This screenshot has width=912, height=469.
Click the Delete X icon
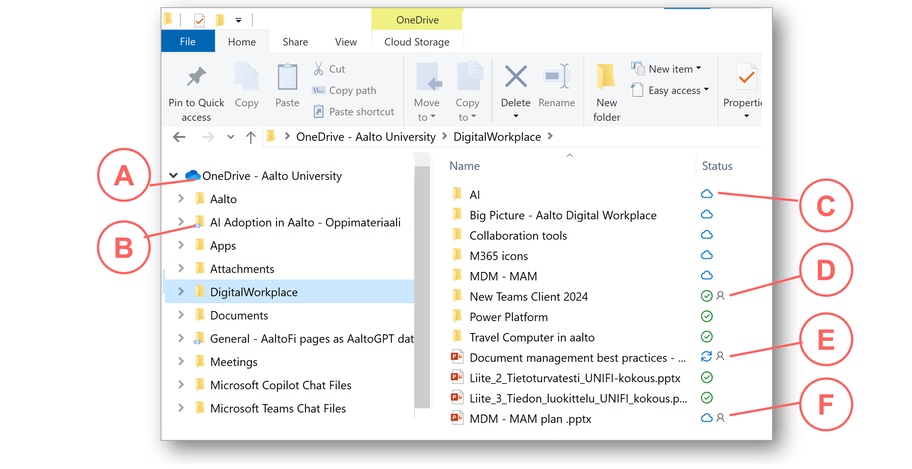tap(516, 76)
